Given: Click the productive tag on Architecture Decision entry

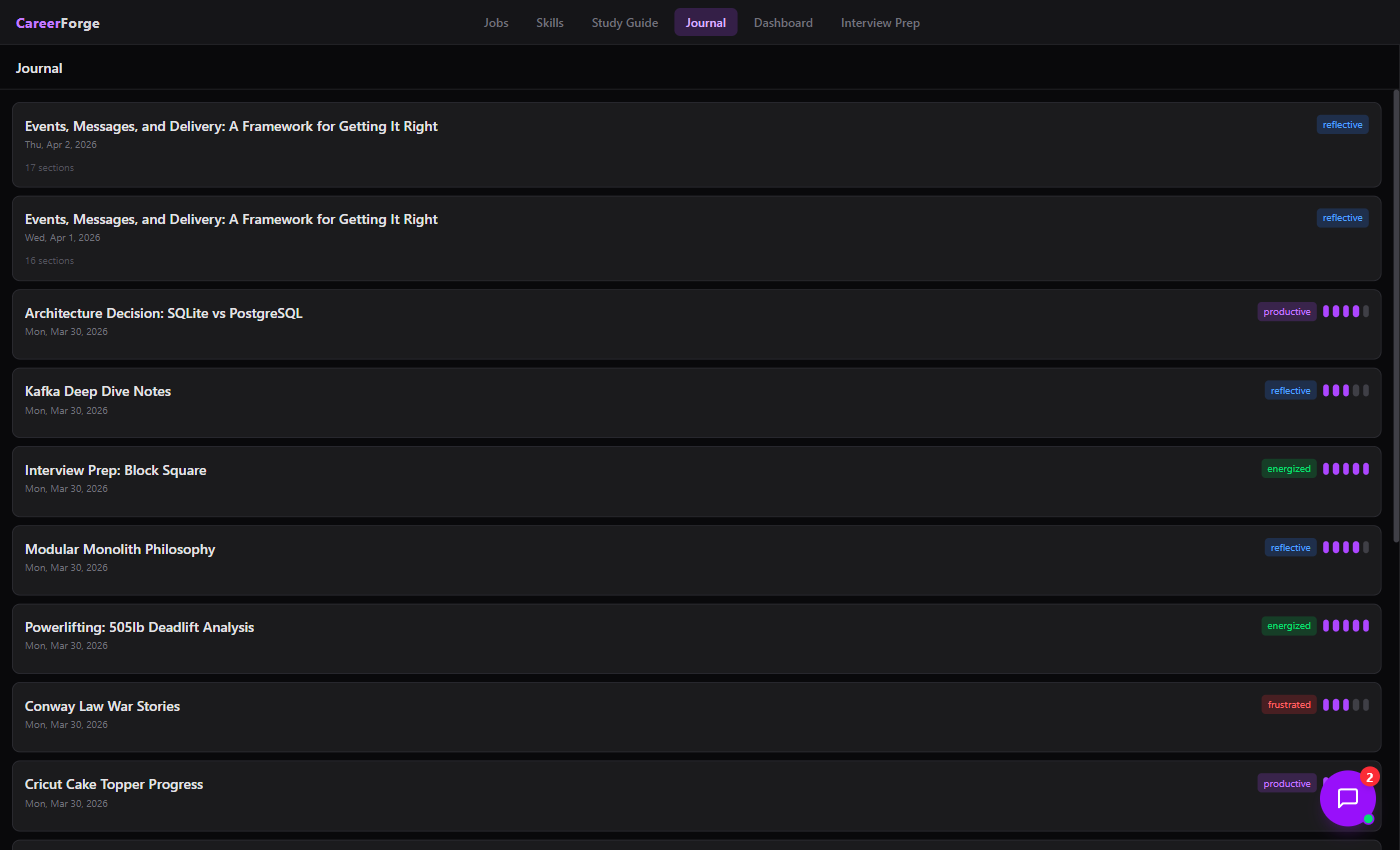Looking at the screenshot, I should tap(1287, 312).
